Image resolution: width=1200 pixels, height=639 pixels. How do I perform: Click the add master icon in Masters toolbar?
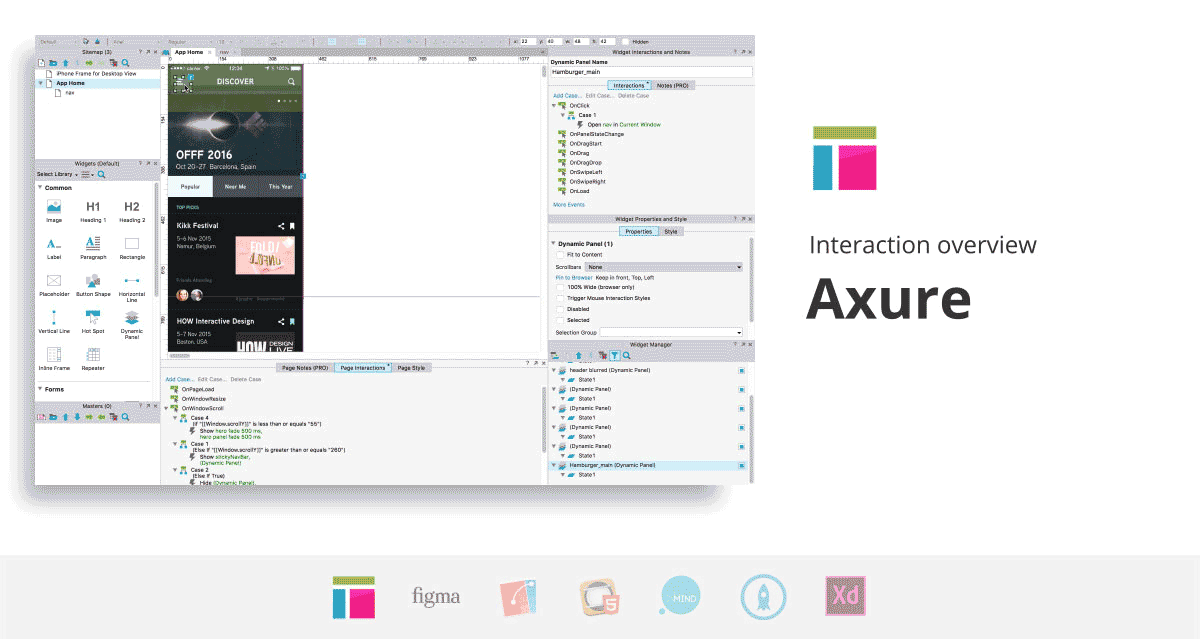coord(41,416)
